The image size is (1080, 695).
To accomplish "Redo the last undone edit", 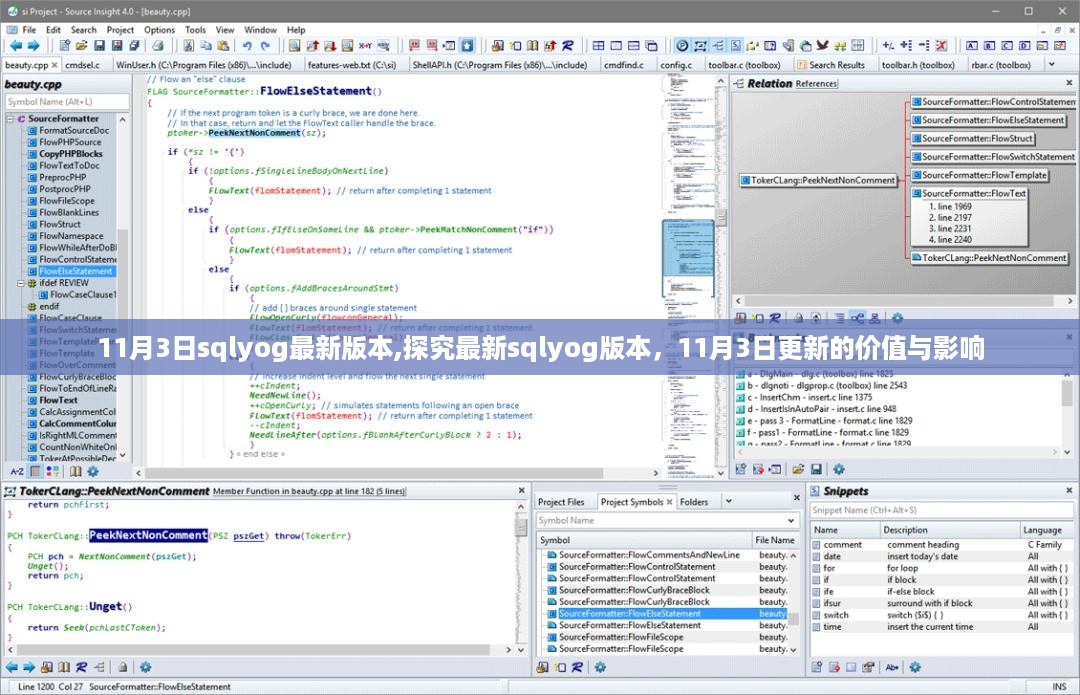I will click(x=265, y=46).
